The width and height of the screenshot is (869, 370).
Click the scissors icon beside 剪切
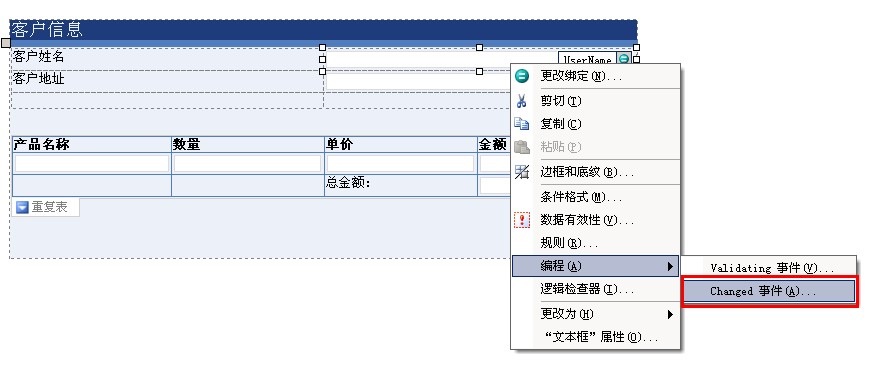522,101
